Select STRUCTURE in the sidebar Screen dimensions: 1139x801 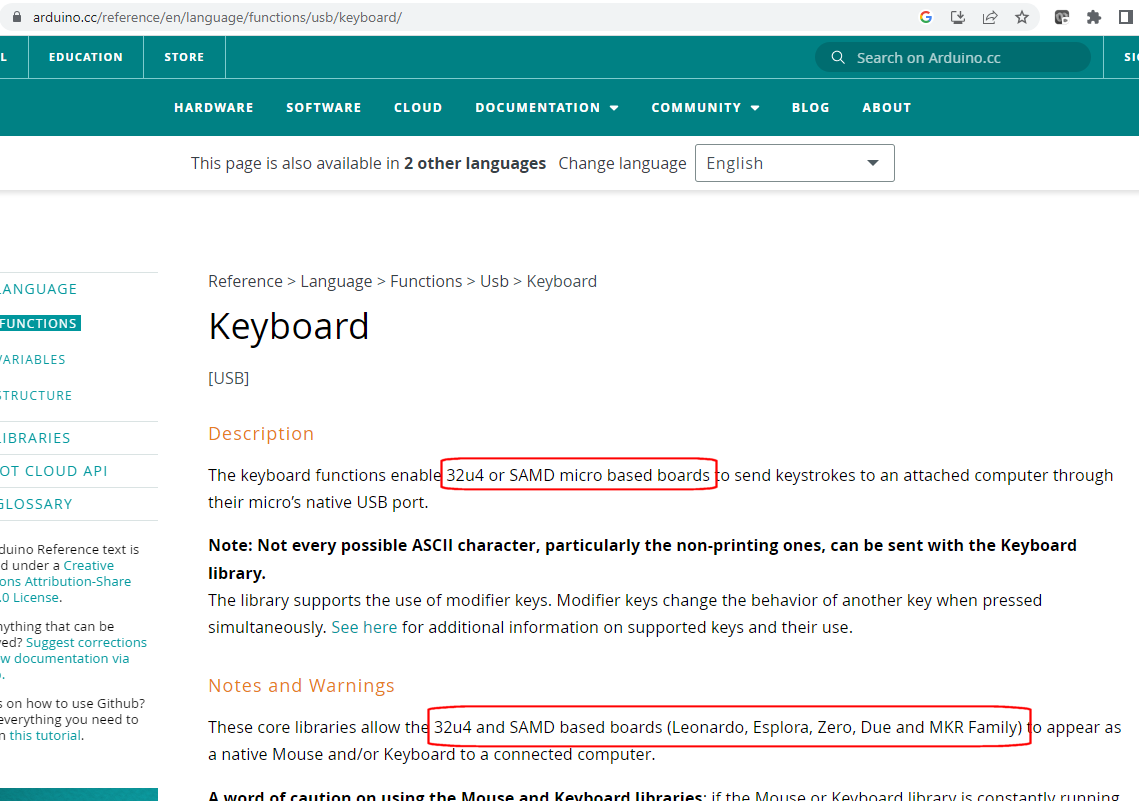pyautogui.click(x=36, y=396)
